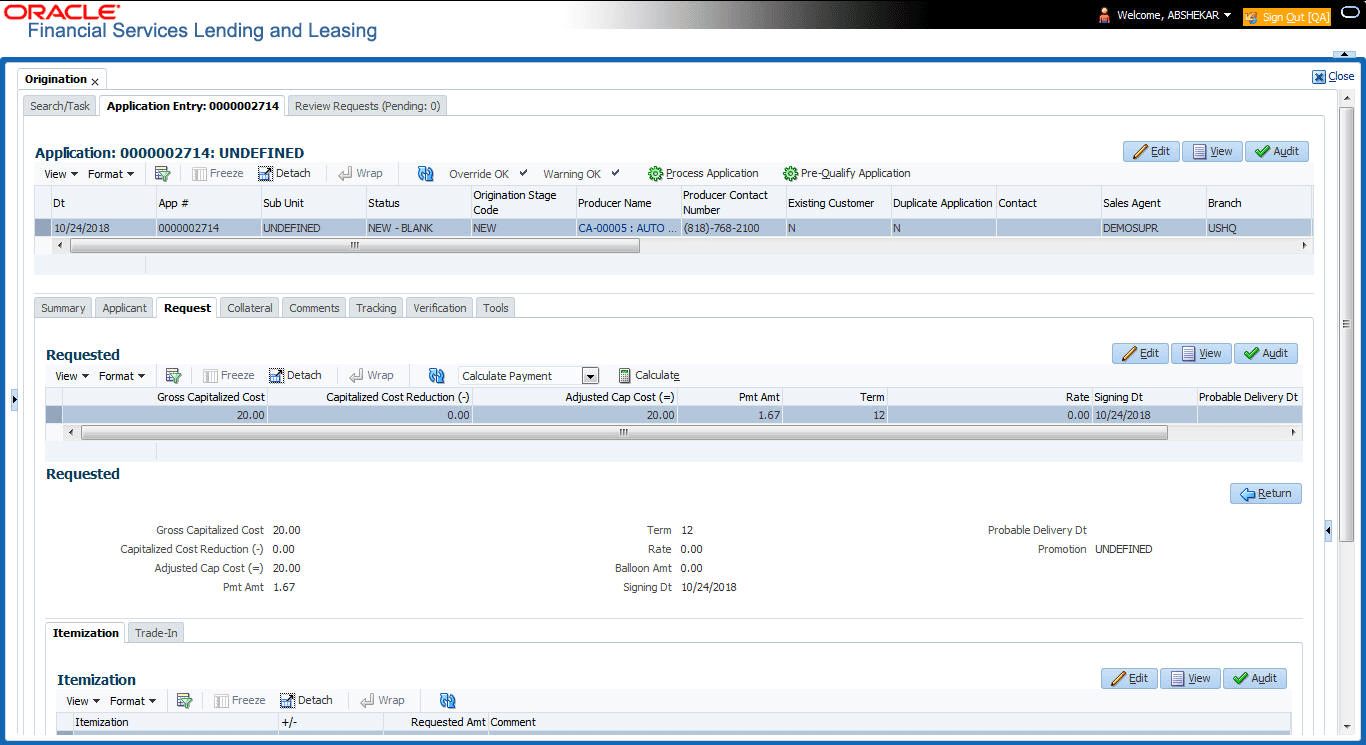Click the Application table horizontal scrollbar
Viewport: 1366px width, 745px height.
[355, 245]
